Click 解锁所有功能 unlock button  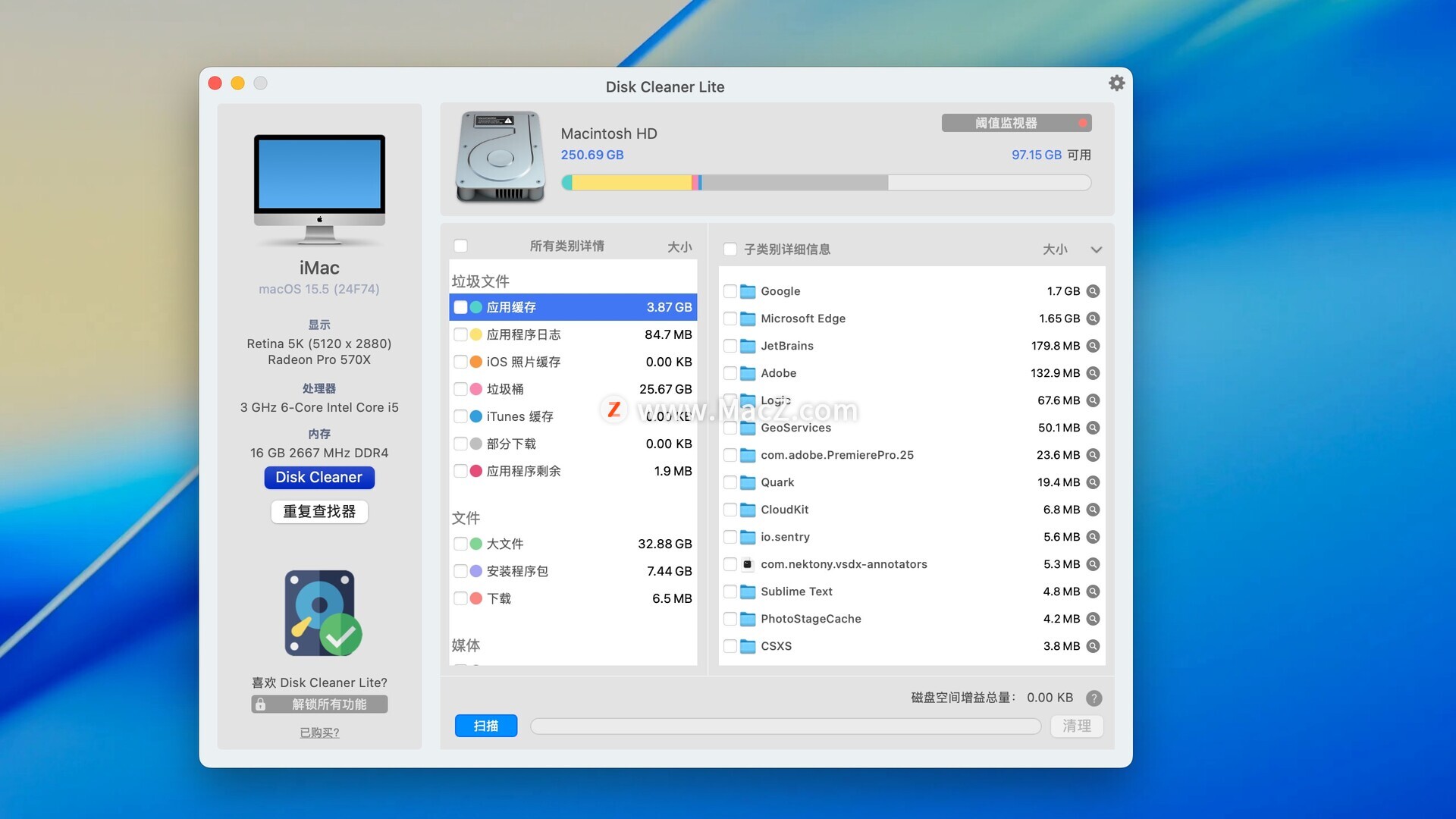tap(319, 704)
